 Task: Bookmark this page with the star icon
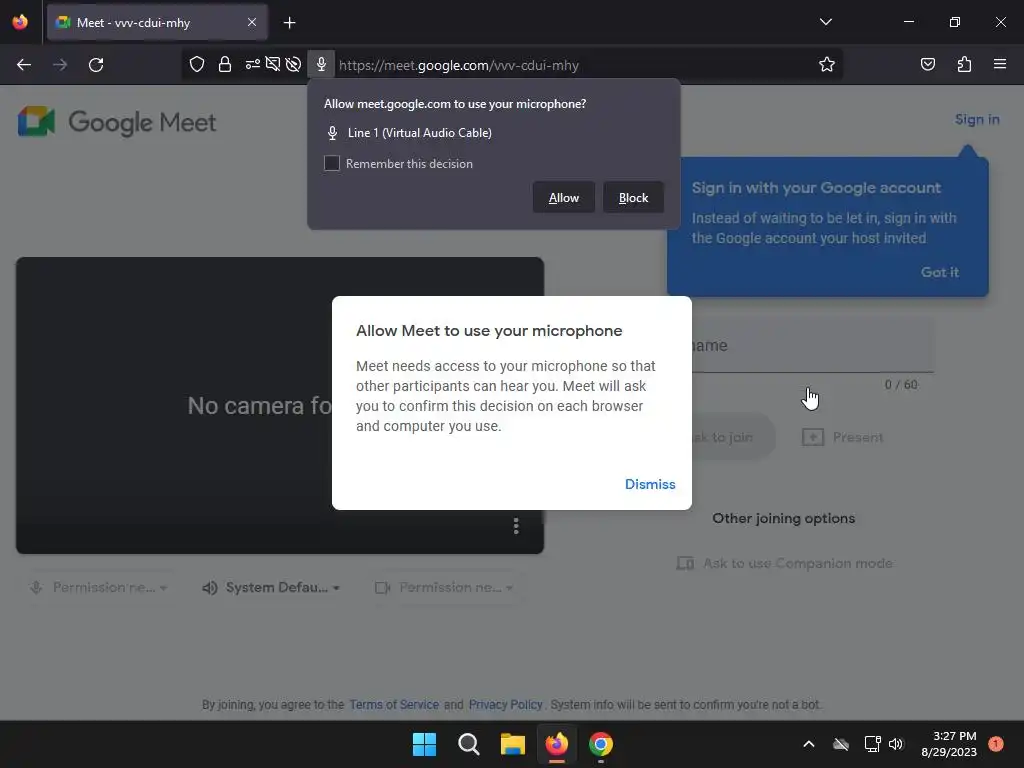pos(827,64)
